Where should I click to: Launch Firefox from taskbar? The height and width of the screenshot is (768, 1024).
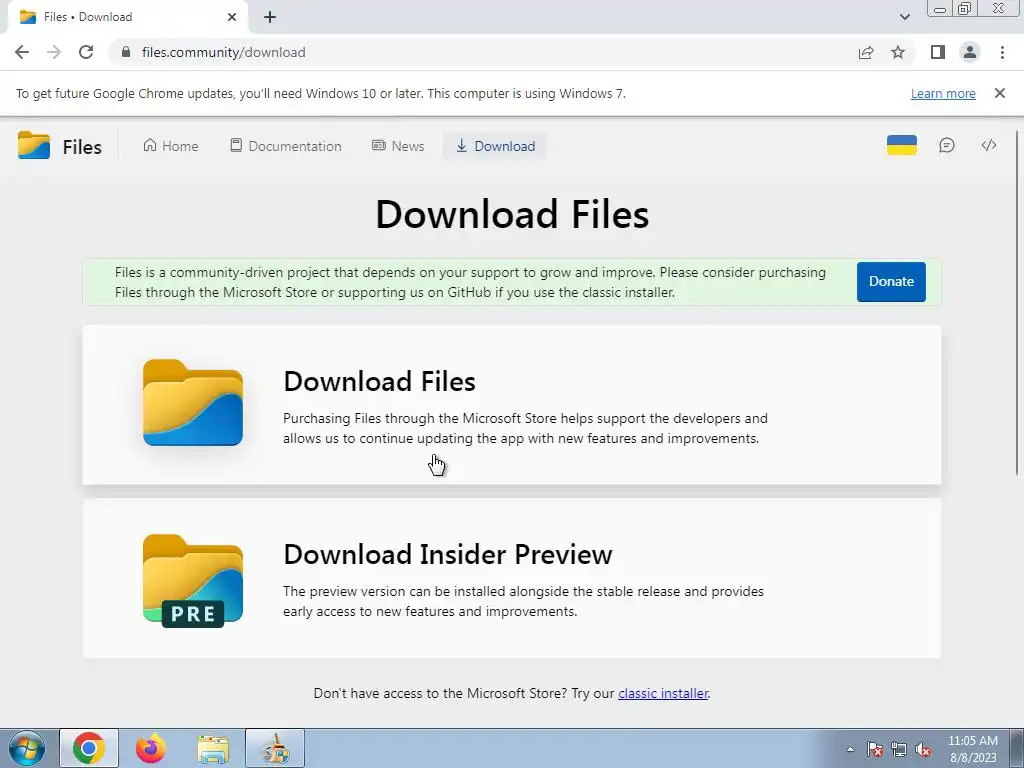[151, 748]
